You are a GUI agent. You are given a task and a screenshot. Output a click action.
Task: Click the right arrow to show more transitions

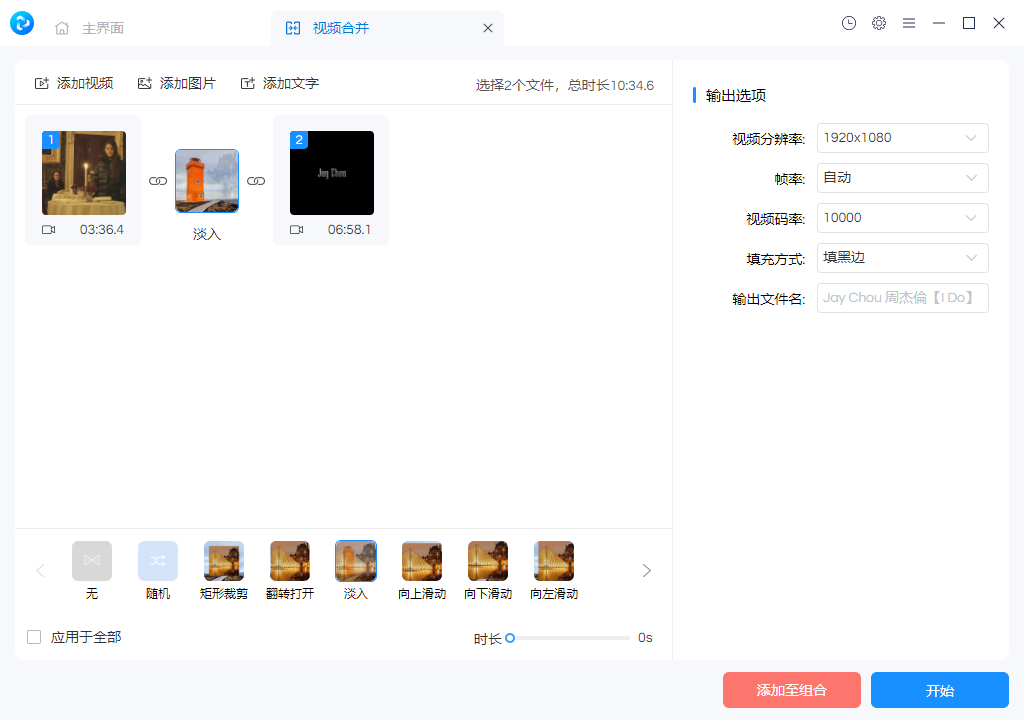[x=646, y=570]
